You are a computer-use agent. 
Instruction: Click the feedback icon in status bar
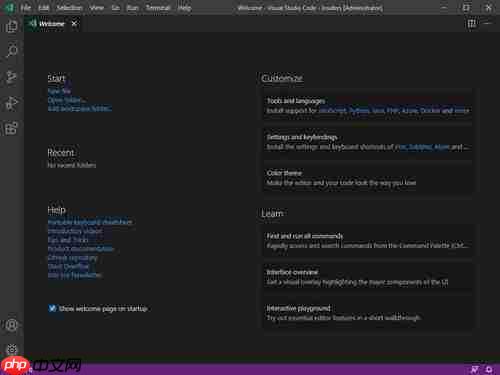click(474, 369)
